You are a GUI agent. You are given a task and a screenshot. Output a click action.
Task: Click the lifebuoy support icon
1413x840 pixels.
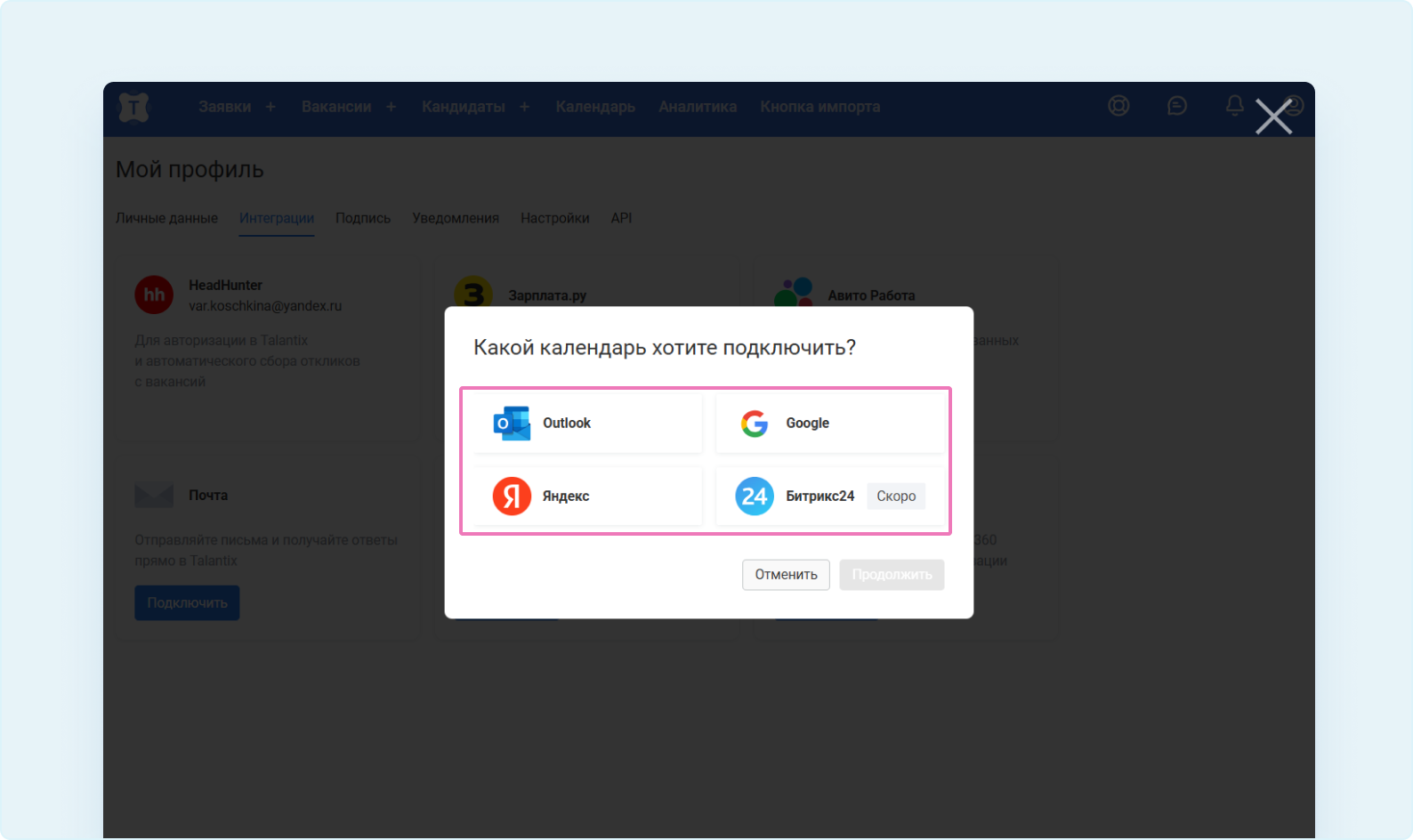pyautogui.click(x=1118, y=106)
